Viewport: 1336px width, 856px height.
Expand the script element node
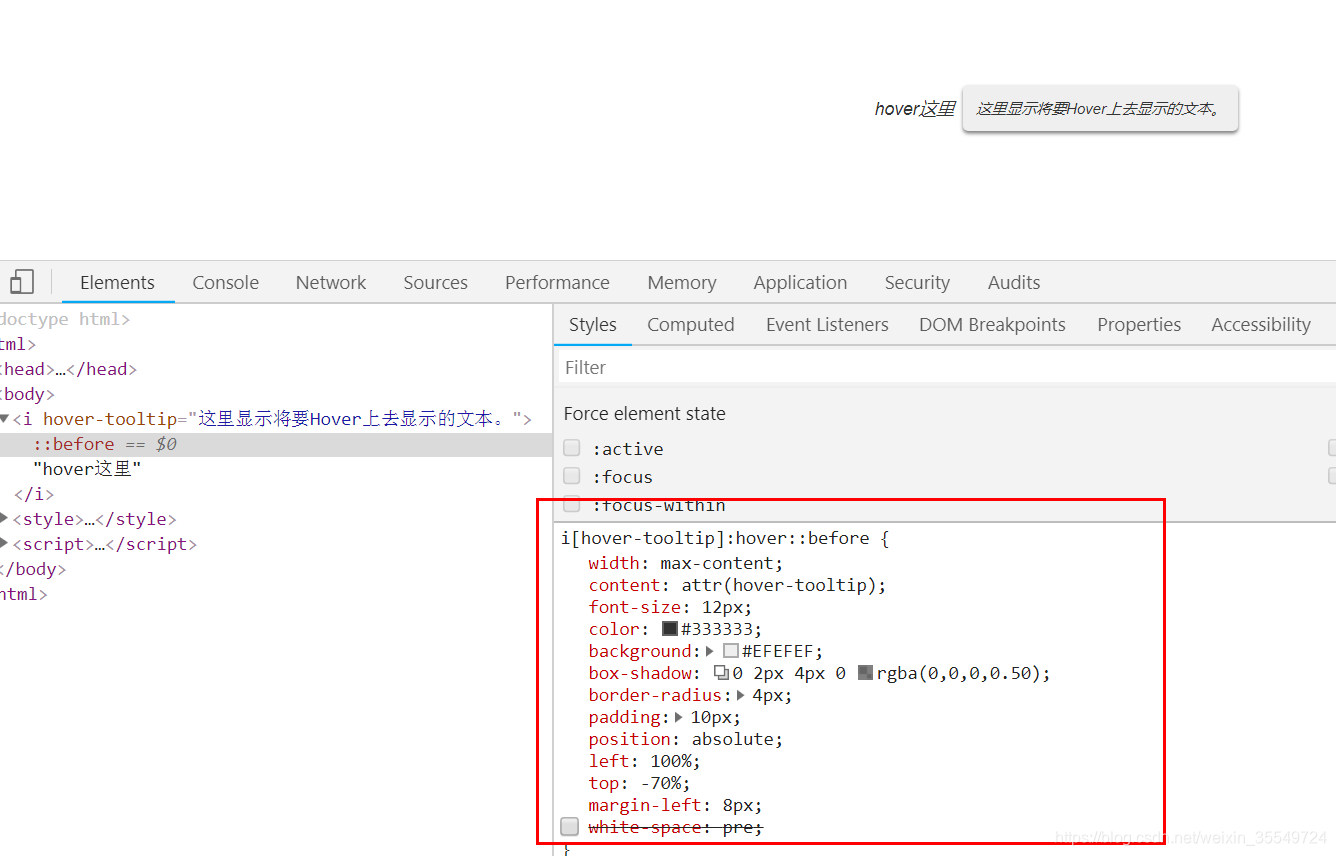[4, 544]
